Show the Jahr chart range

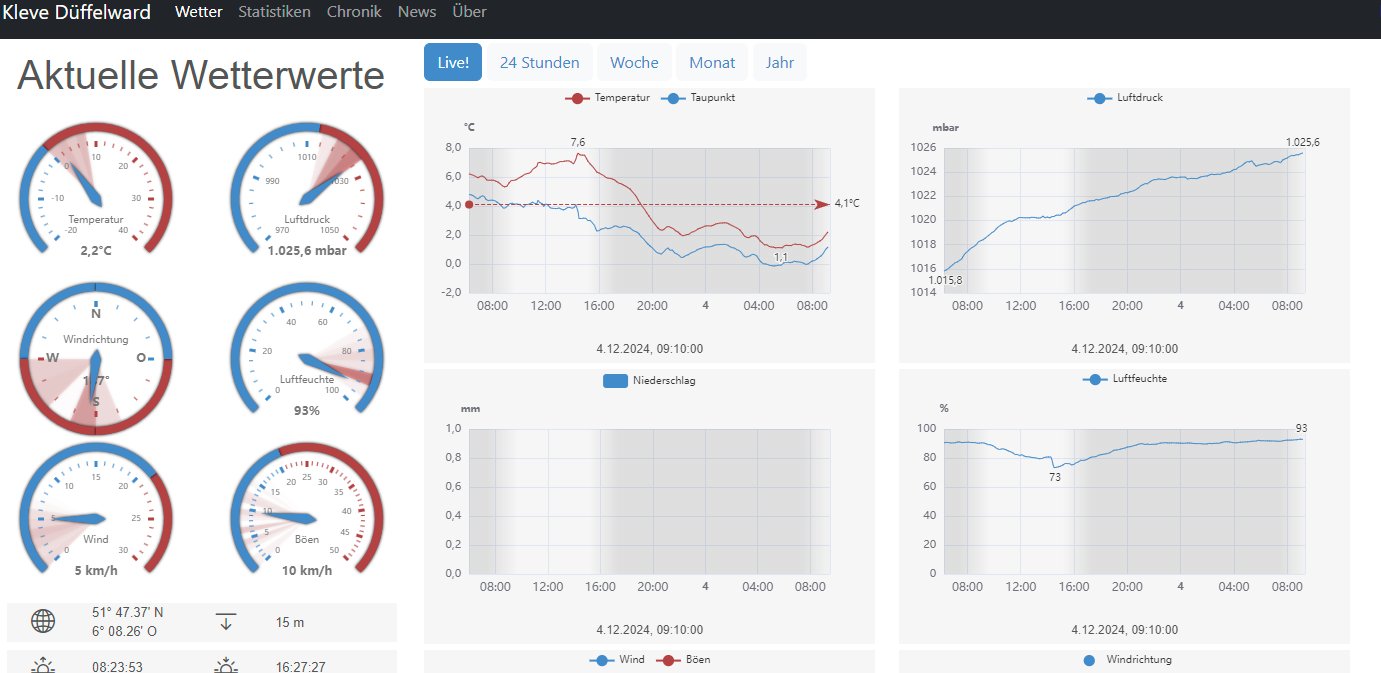(780, 62)
